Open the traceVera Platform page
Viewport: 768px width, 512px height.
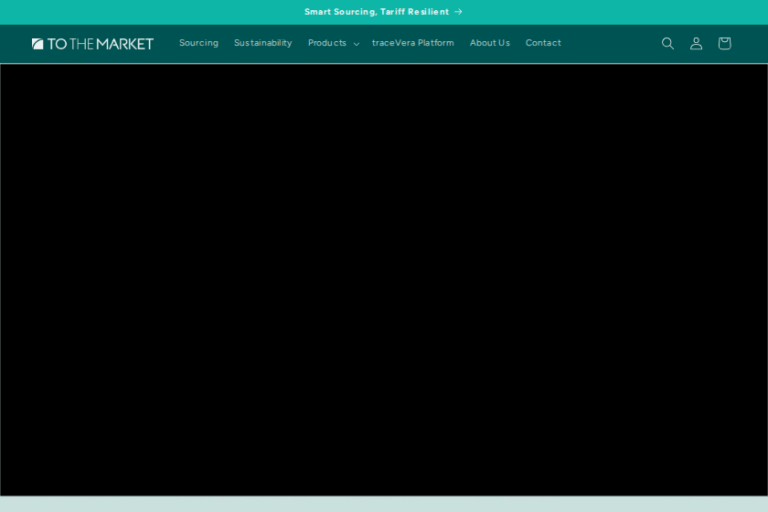(x=413, y=43)
